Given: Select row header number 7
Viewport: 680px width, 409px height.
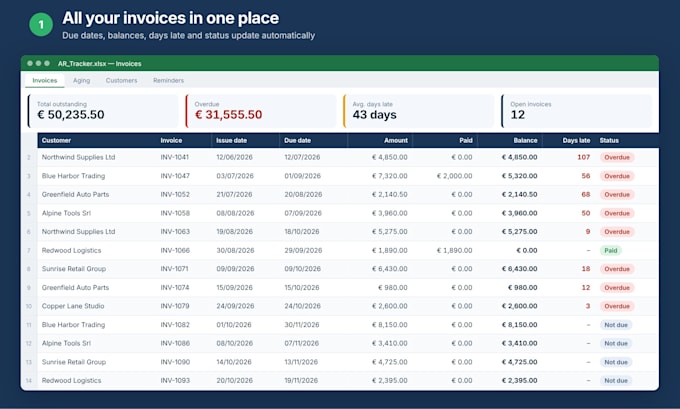Looking at the screenshot, I should point(29,250).
